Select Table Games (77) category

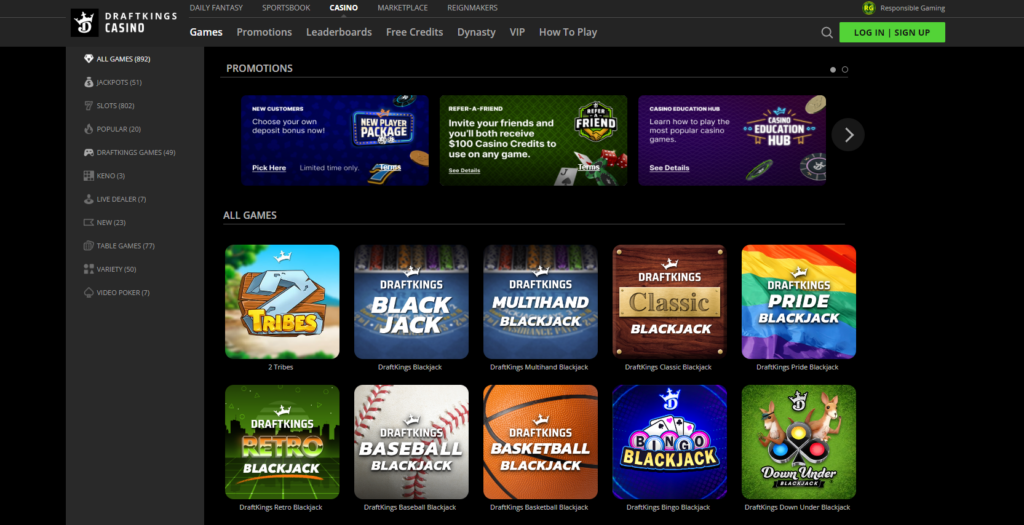[x=125, y=246]
